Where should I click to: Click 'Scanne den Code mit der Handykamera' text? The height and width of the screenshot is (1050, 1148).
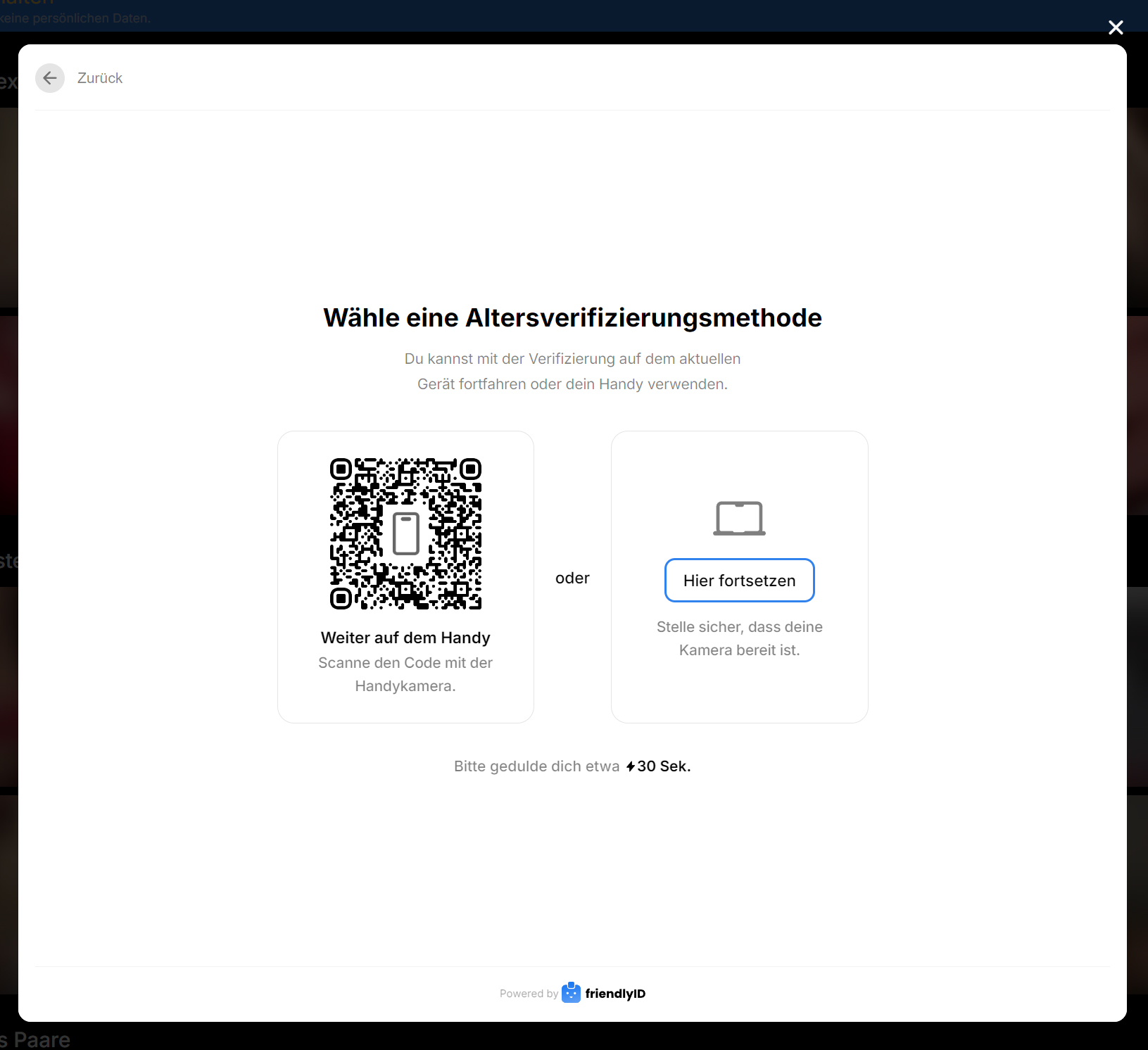tap(405, 674)
